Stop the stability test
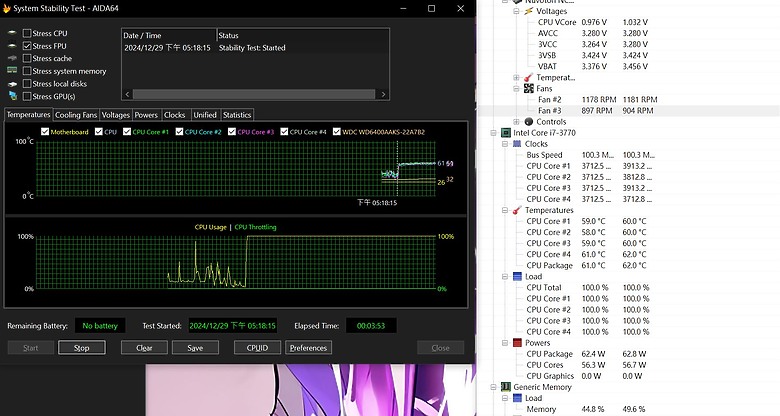The width and height of the screenshot is (780, 416). pos(82,348)
